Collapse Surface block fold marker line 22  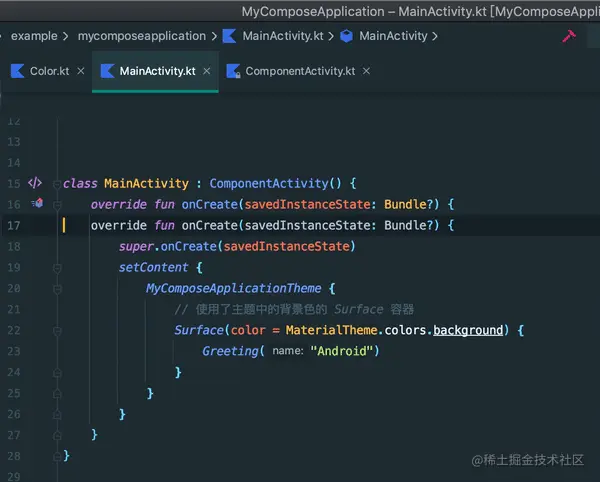click(x=57, y=331)
